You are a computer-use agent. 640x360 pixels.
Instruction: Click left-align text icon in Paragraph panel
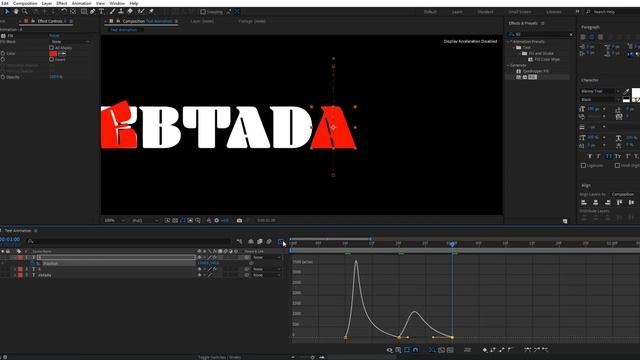point(583,37)
